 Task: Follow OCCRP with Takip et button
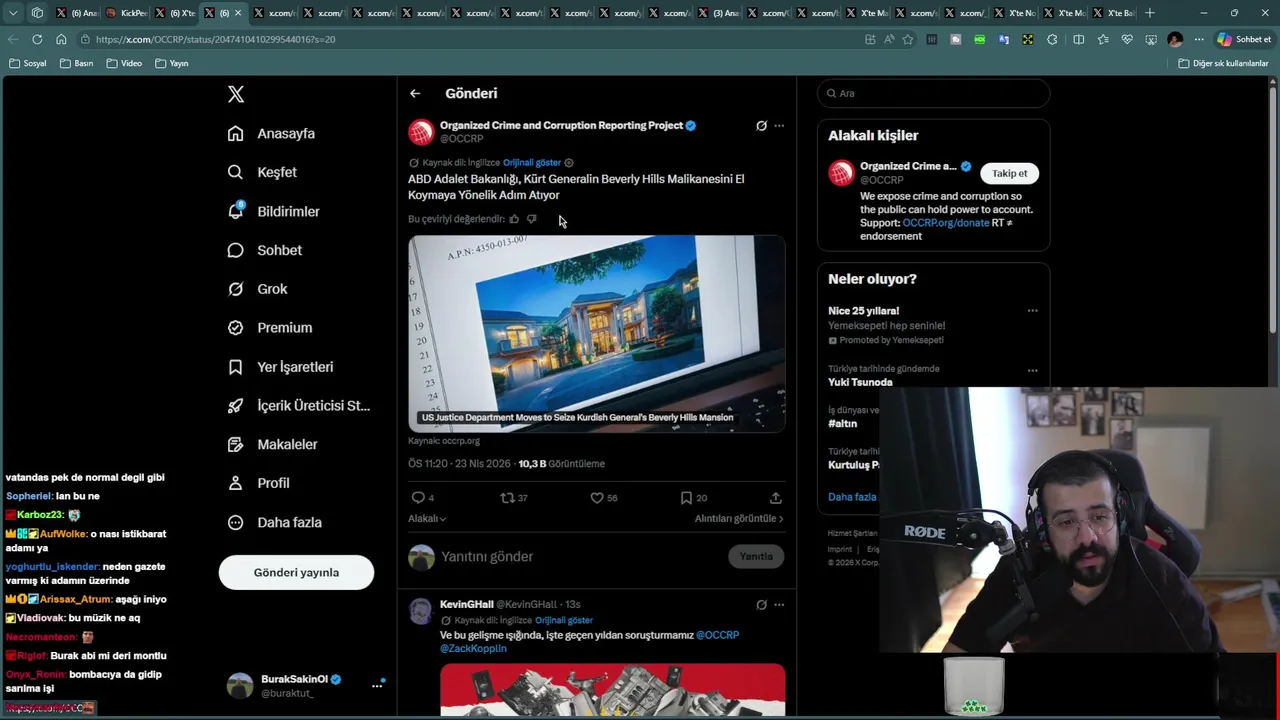[1009, 173]
